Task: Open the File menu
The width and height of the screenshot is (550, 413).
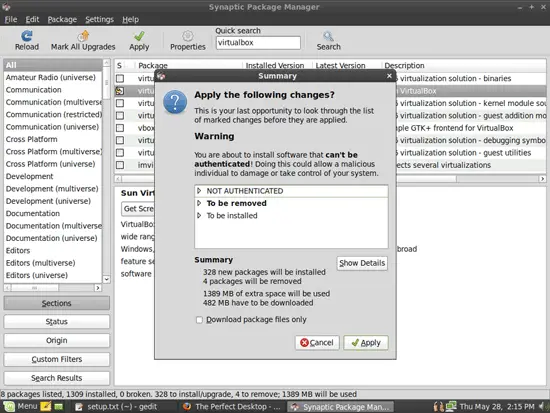Action: point(11,20)
